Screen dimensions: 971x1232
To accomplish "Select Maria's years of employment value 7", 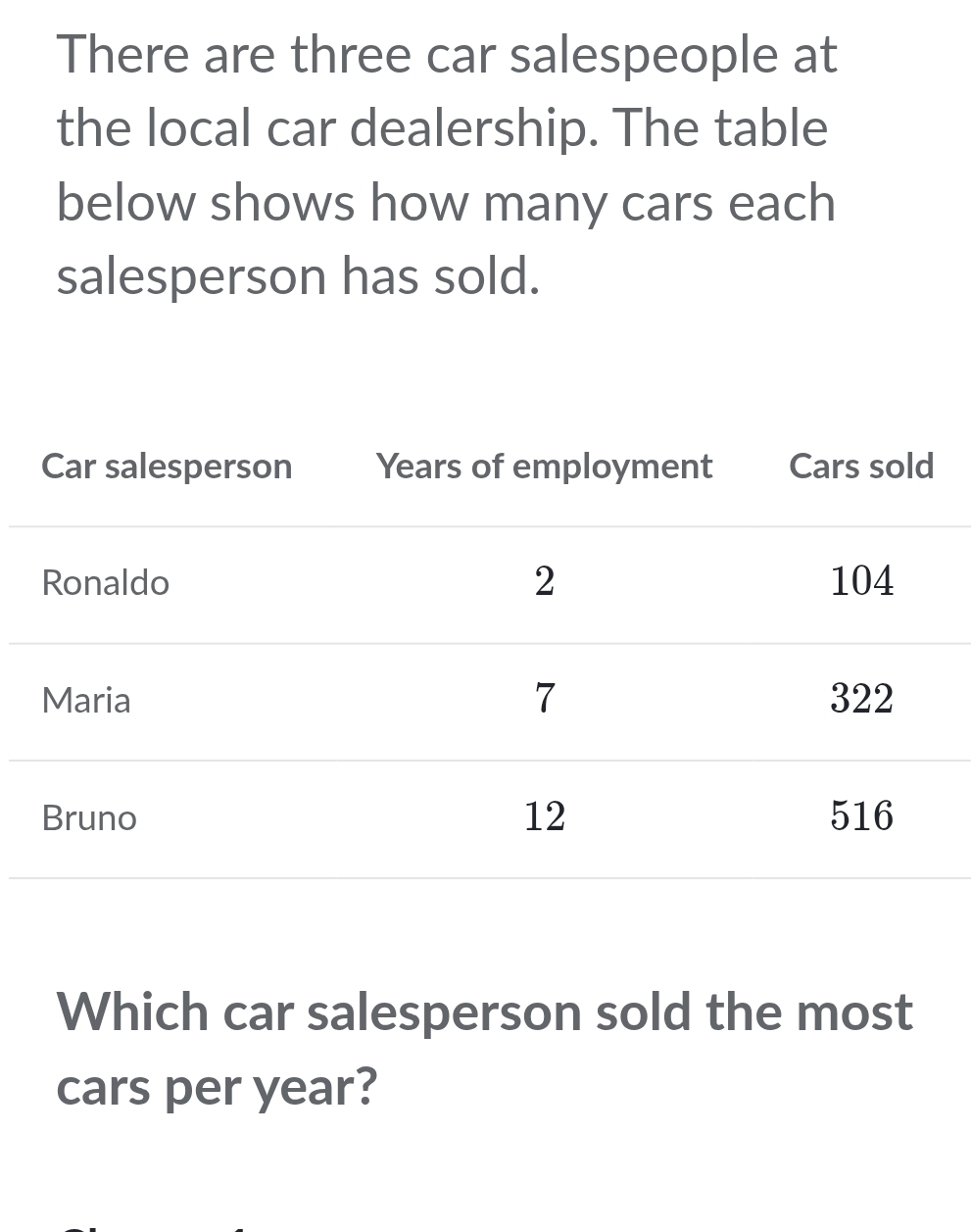I will pyautogui.click(x=545, y=699).
